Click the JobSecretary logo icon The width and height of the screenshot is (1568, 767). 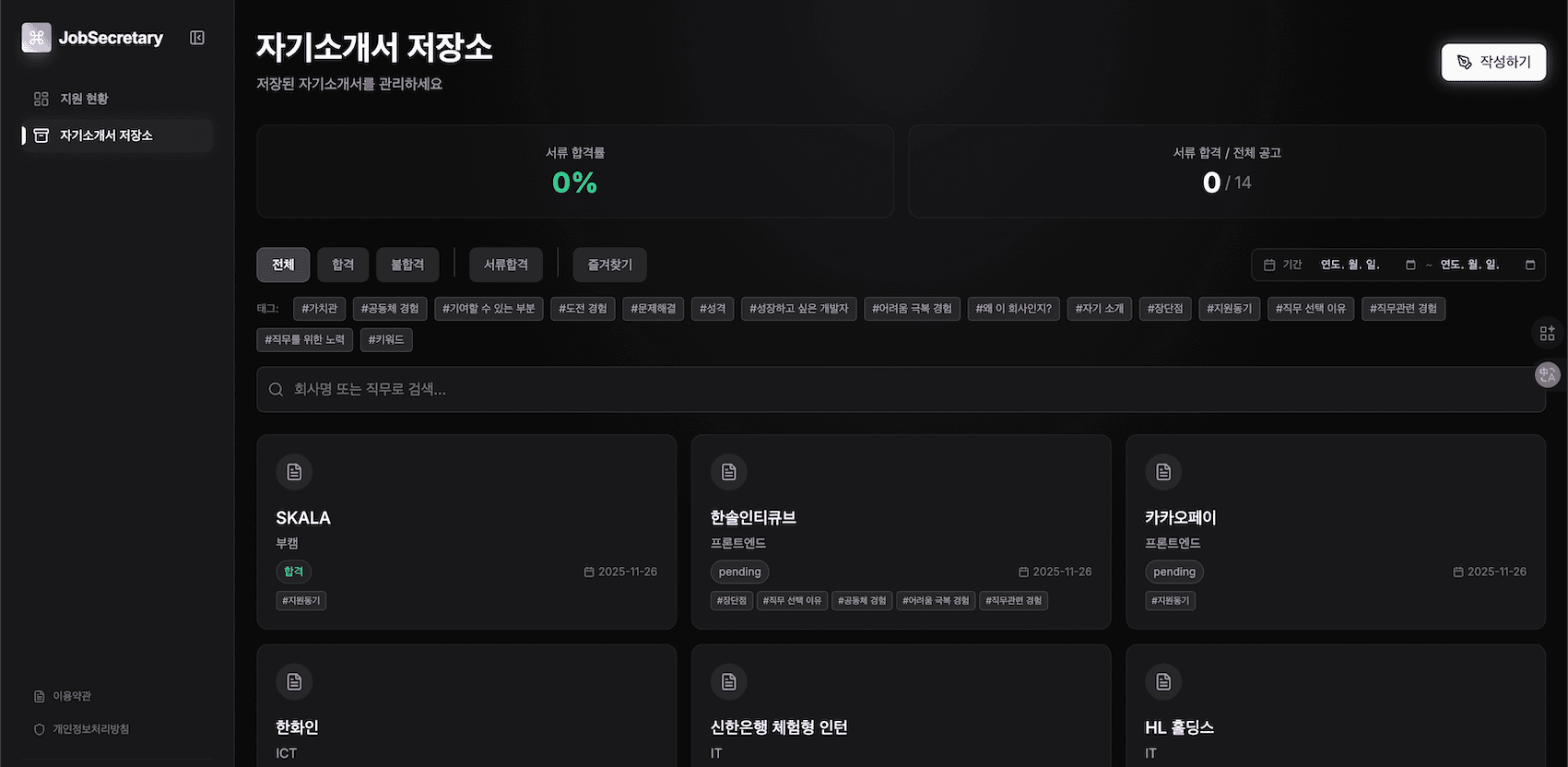(37, 38)
